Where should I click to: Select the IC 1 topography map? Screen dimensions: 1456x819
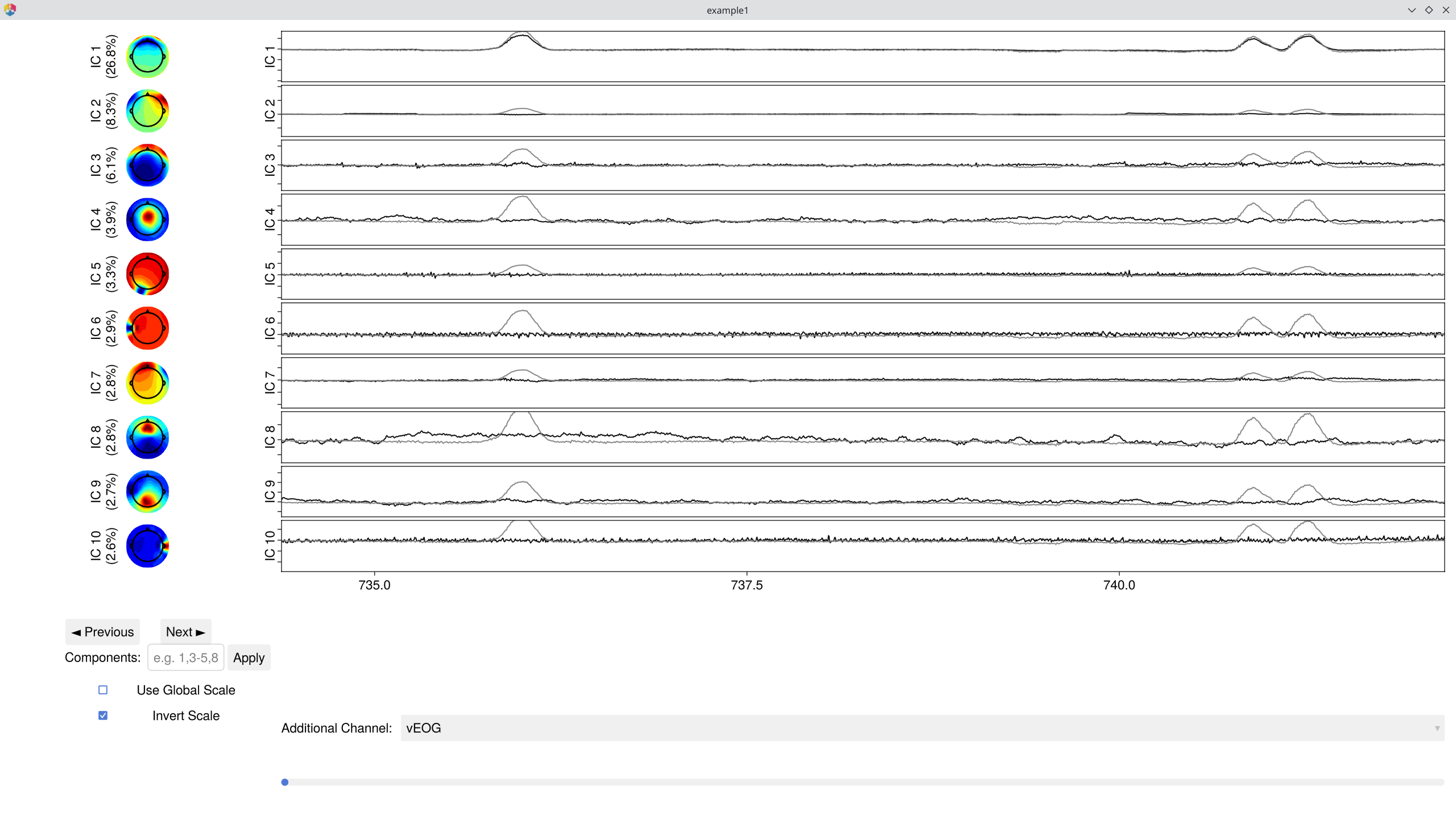click(147, 56)
